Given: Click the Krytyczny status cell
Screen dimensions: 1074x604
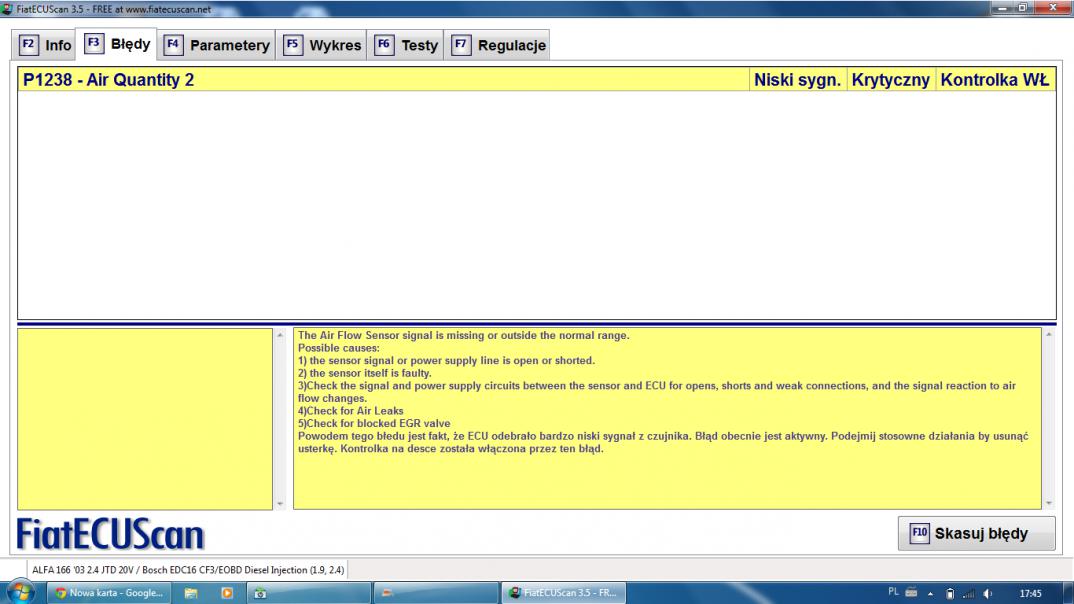Looking at the screenshot, I should 890,79.
